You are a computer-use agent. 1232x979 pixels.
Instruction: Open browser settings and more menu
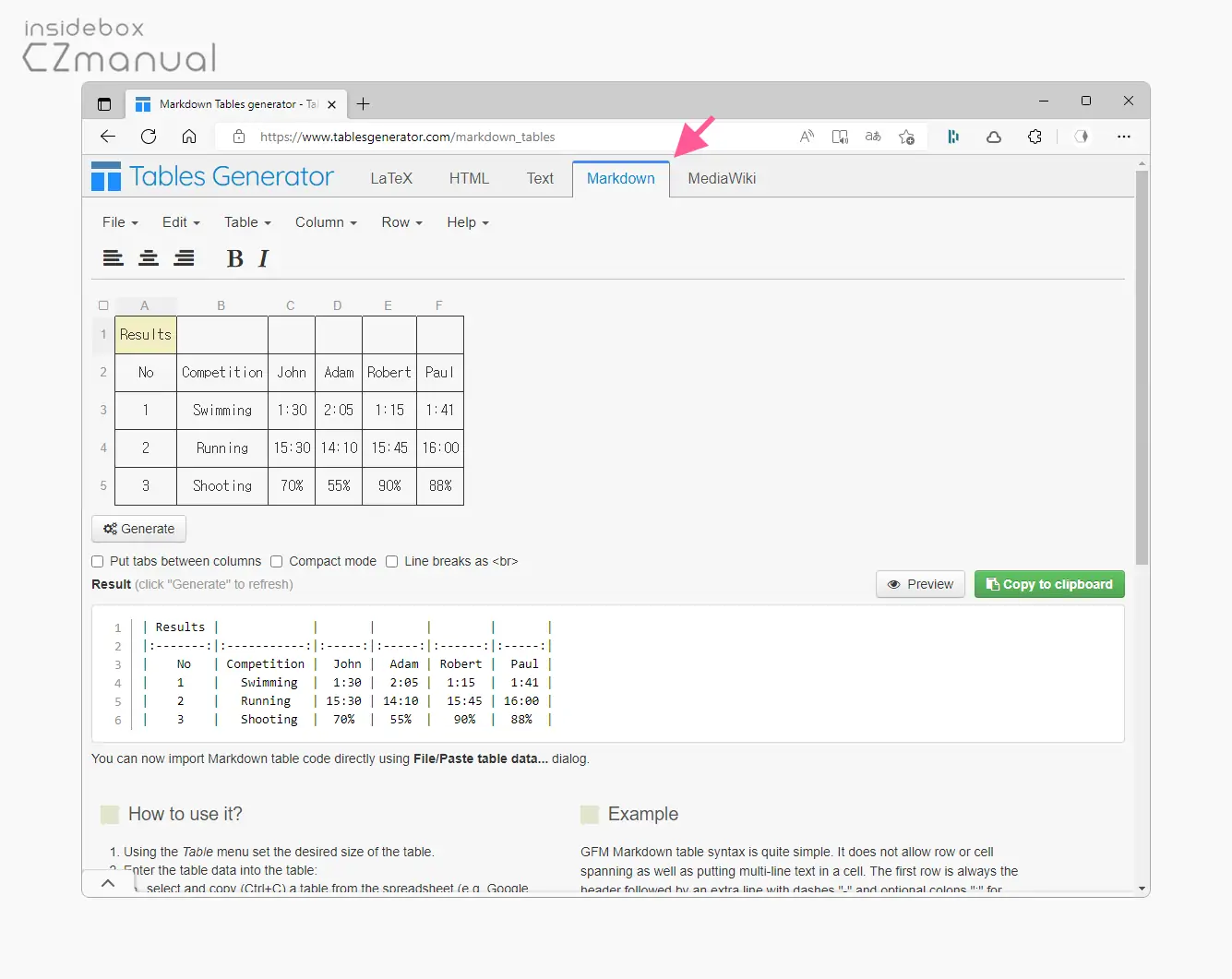click(1123, 137)
